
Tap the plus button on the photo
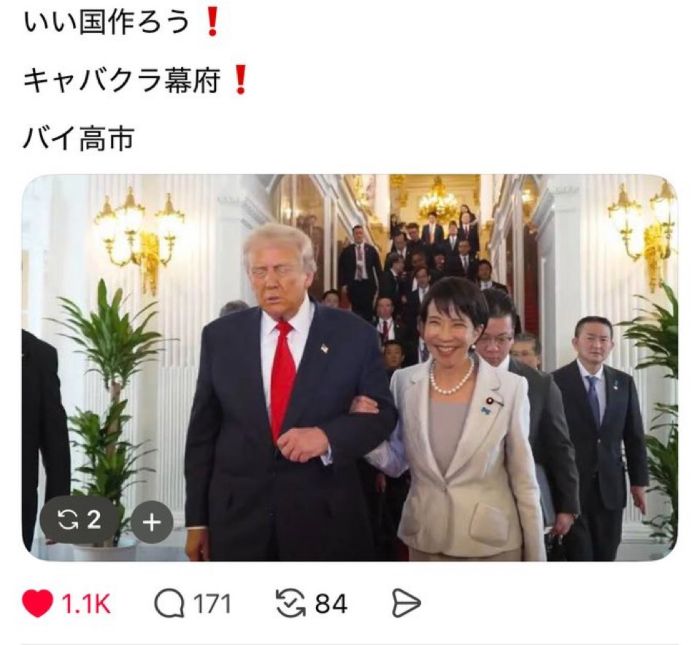[x=152, y=522]
